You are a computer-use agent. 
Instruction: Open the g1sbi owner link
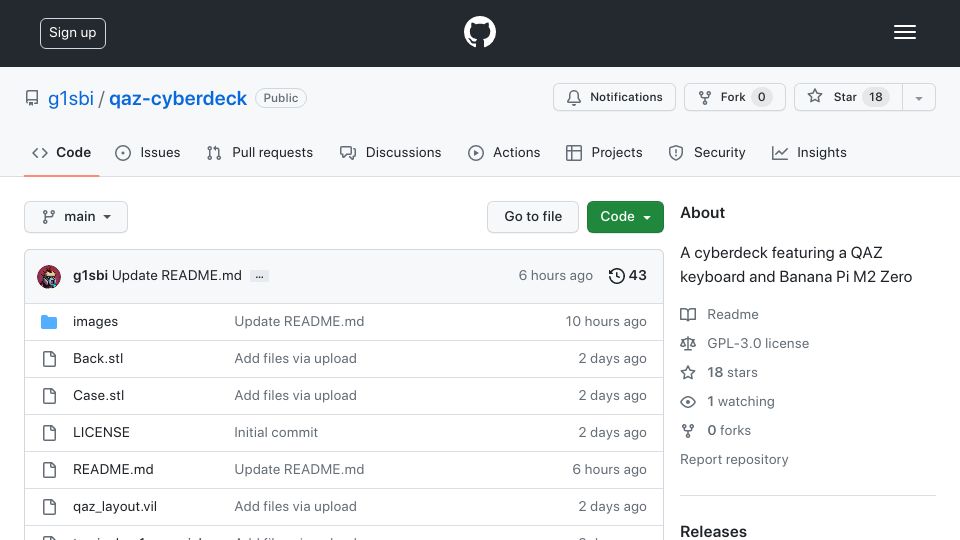click(71, 99)
